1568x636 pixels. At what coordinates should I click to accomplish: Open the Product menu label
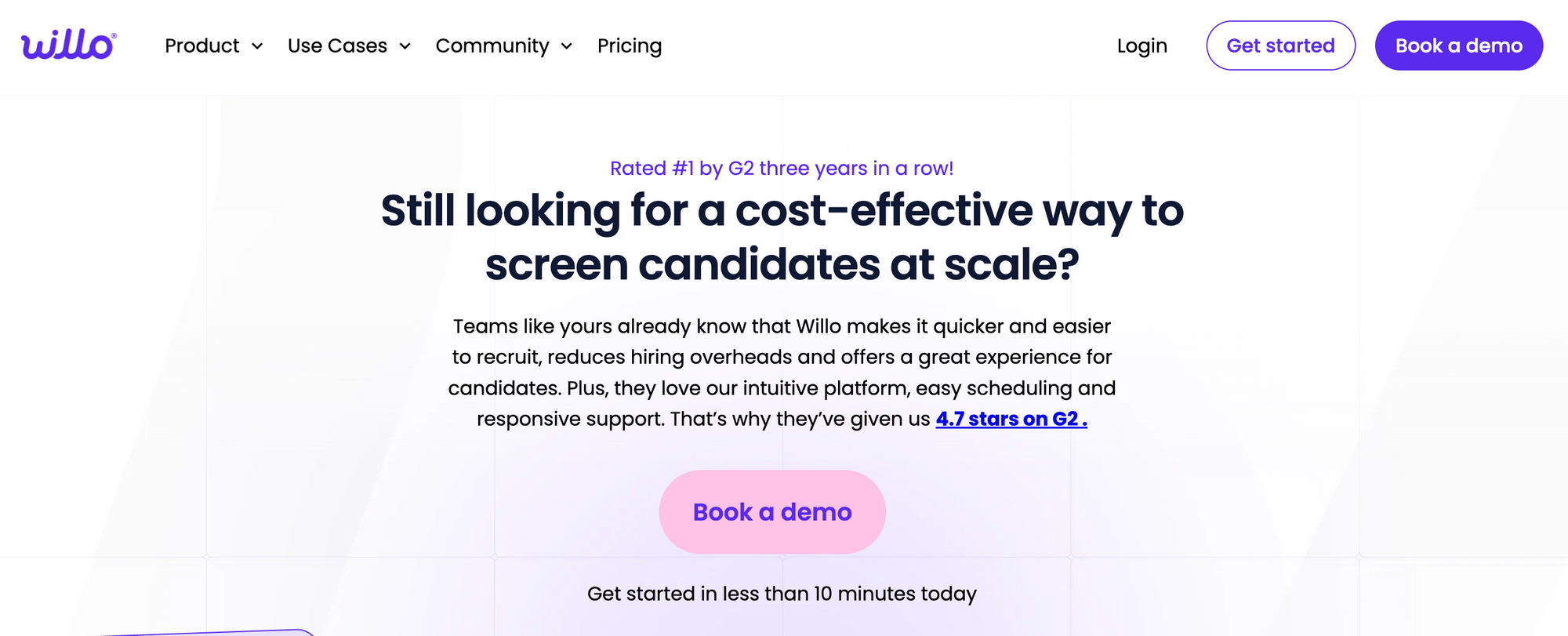coord(202,46)
